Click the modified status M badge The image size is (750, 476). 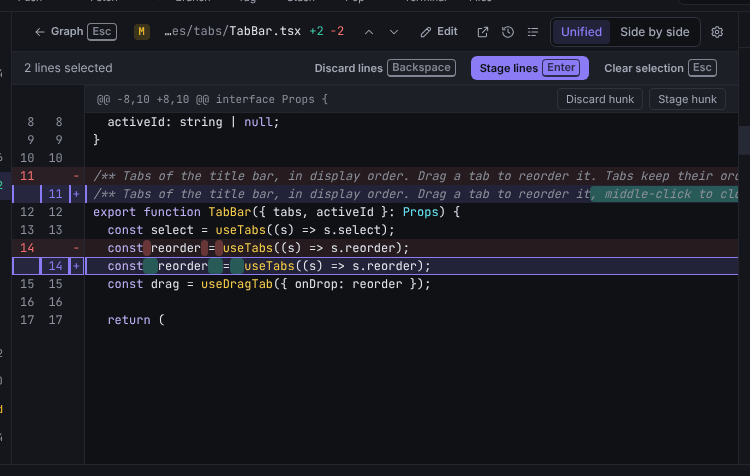click(x=142, y=32)
